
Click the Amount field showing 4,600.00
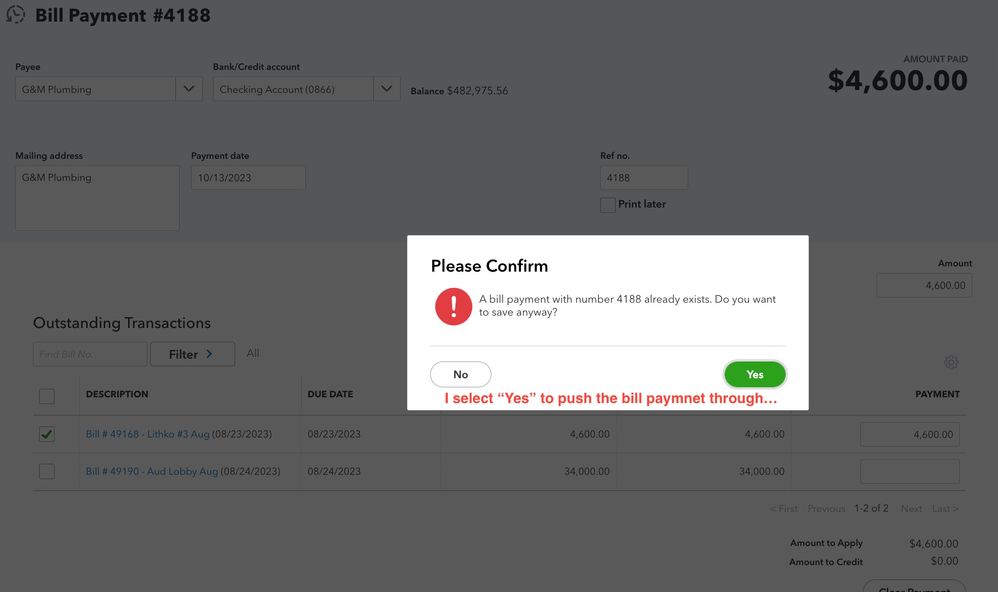tap(924, 285)
